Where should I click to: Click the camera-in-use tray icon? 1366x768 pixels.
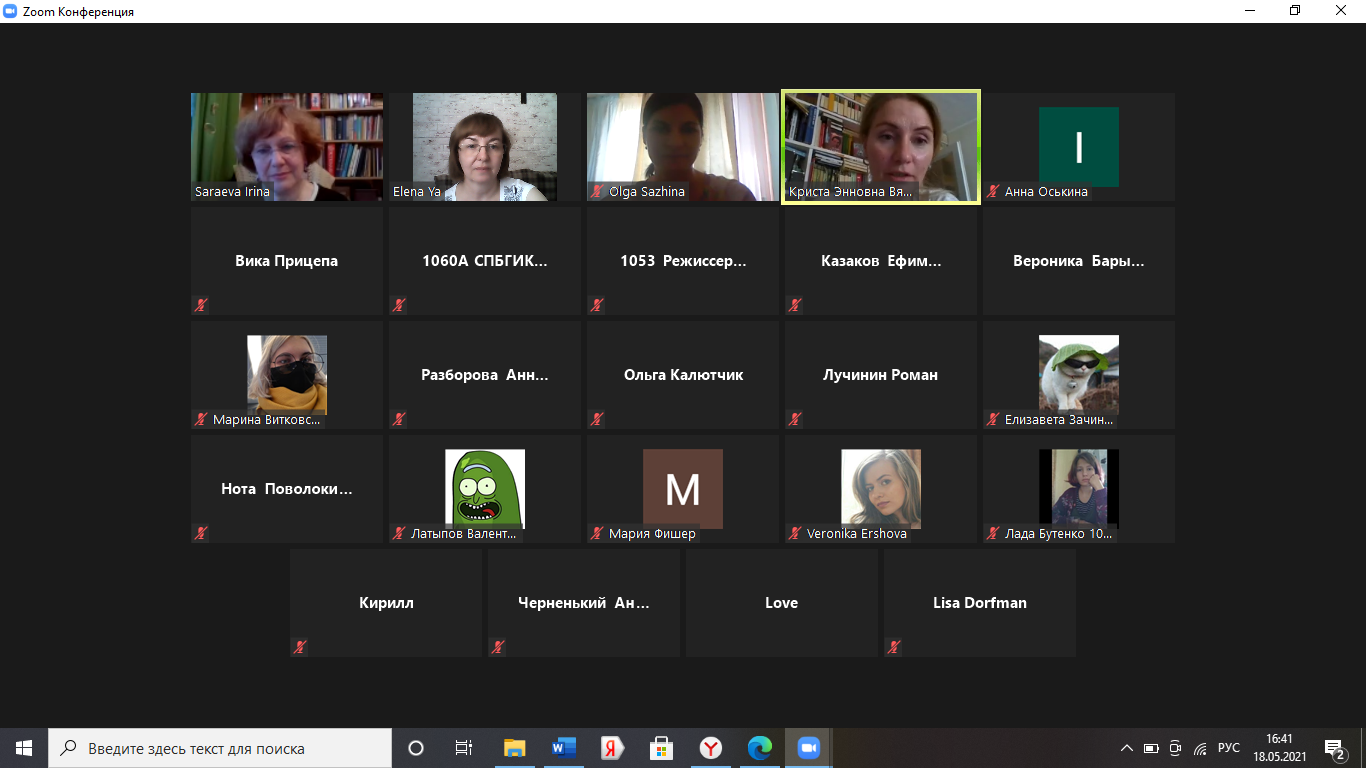tap(1175, 748)
